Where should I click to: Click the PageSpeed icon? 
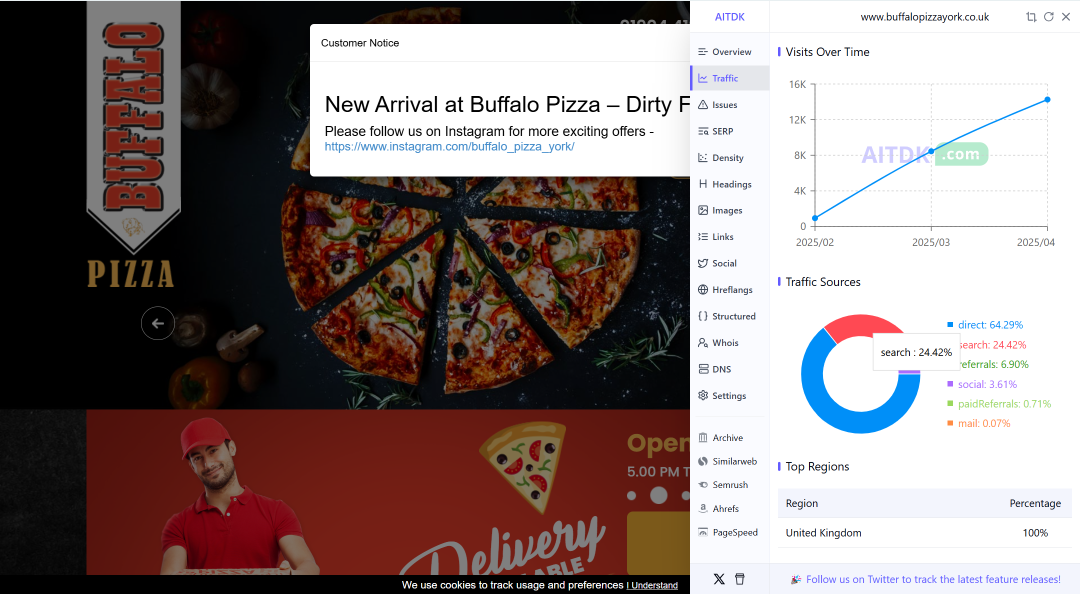[x=703, y=532]
